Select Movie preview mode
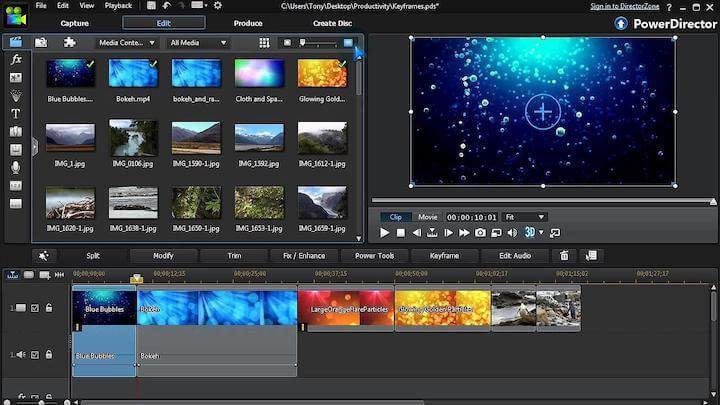This screenshot has width=720, height=405. tap(428, 217)
